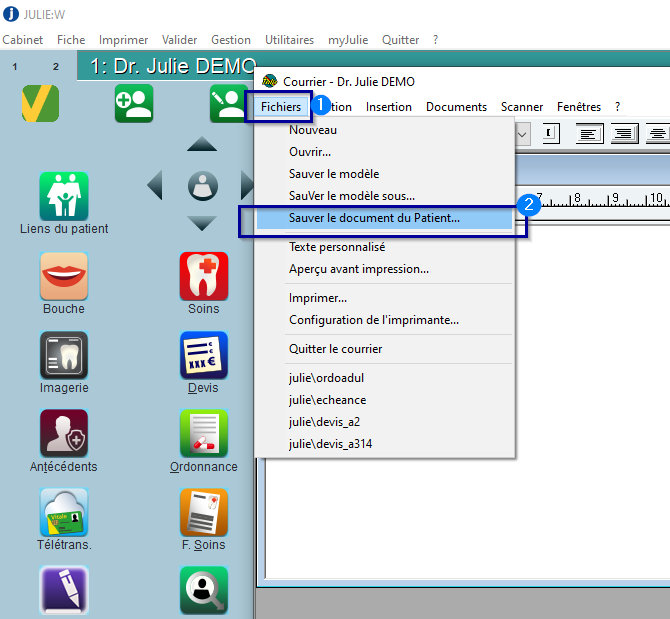The height and width of the screenshot is (619, 670).
Task: Open the ? menu in JULIE:W menubar
Action: [435, 40]
